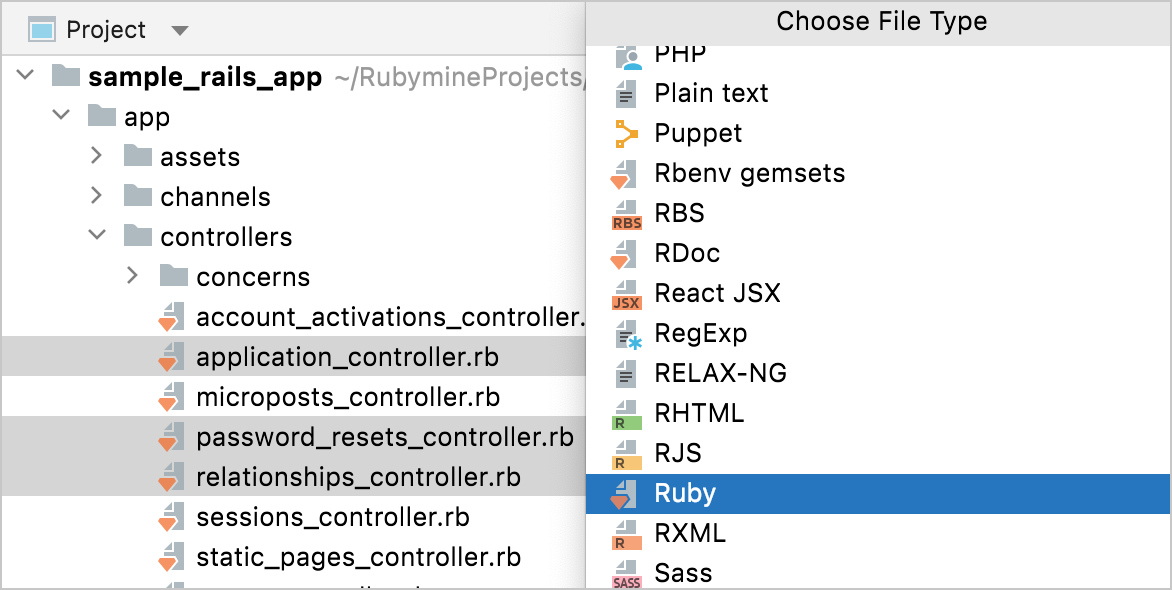Viewport: 1172px width, 590px height.
Task: Click the RegExp file type icon
Action: [x=625, y=333]
